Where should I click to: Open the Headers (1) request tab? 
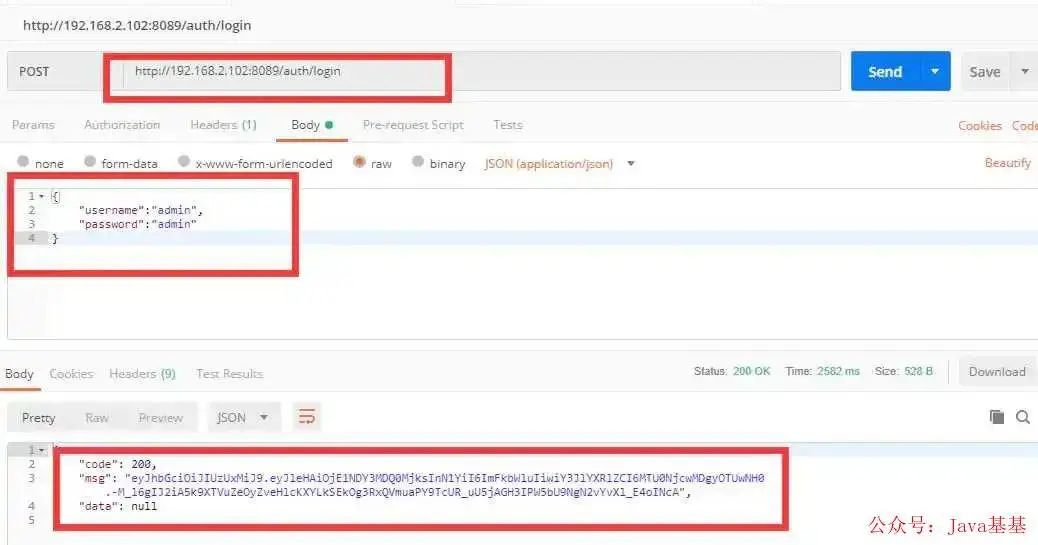click(223, 124)
